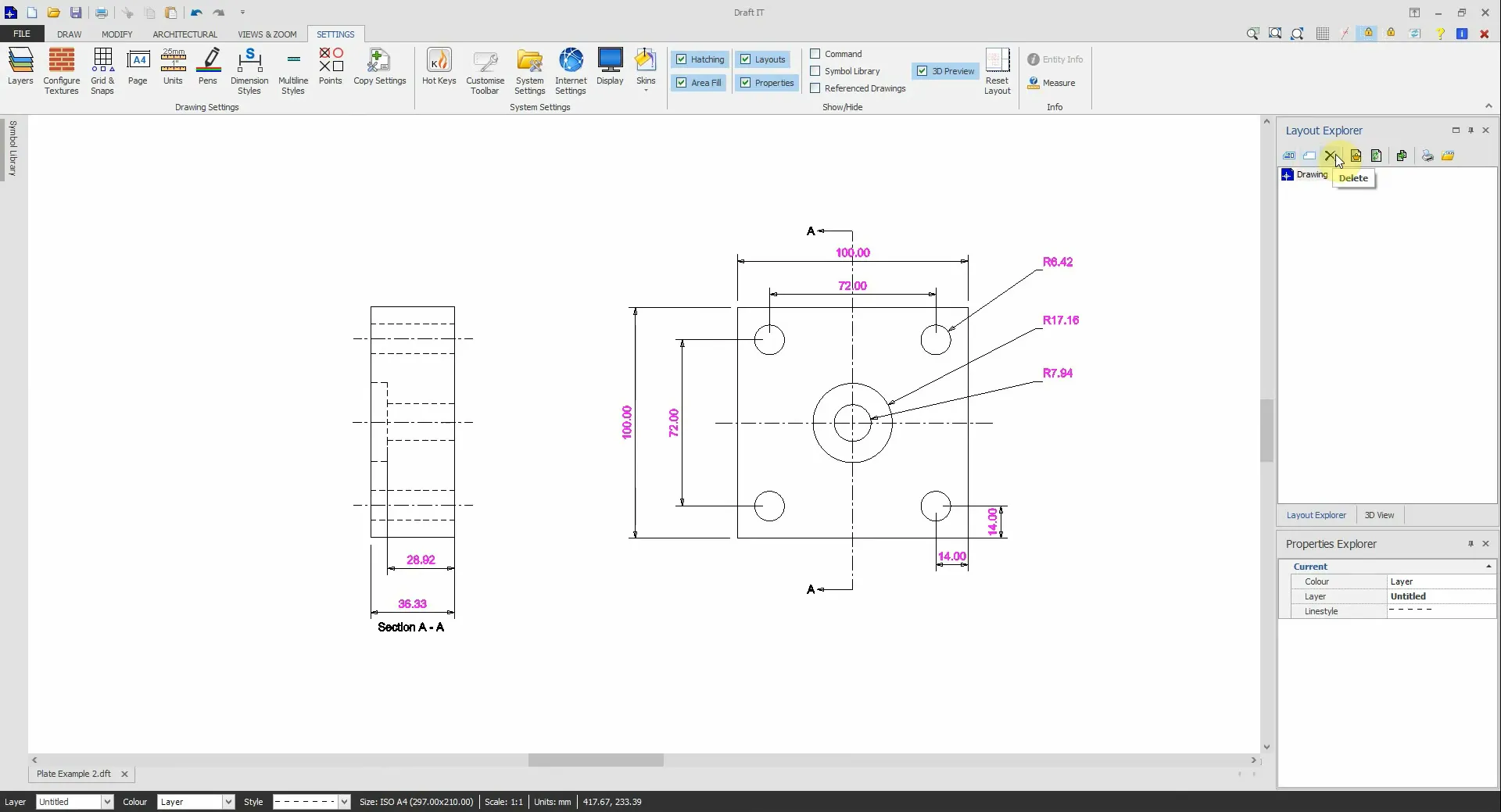Switch to the ARCHITECTURAL tab
Image resolution: width=1501 pixels, height=812 pixels.
(x=184, y=34)
